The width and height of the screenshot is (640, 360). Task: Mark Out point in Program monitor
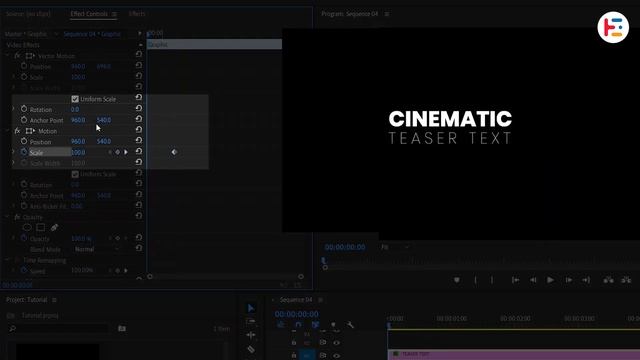pos(492,280)
